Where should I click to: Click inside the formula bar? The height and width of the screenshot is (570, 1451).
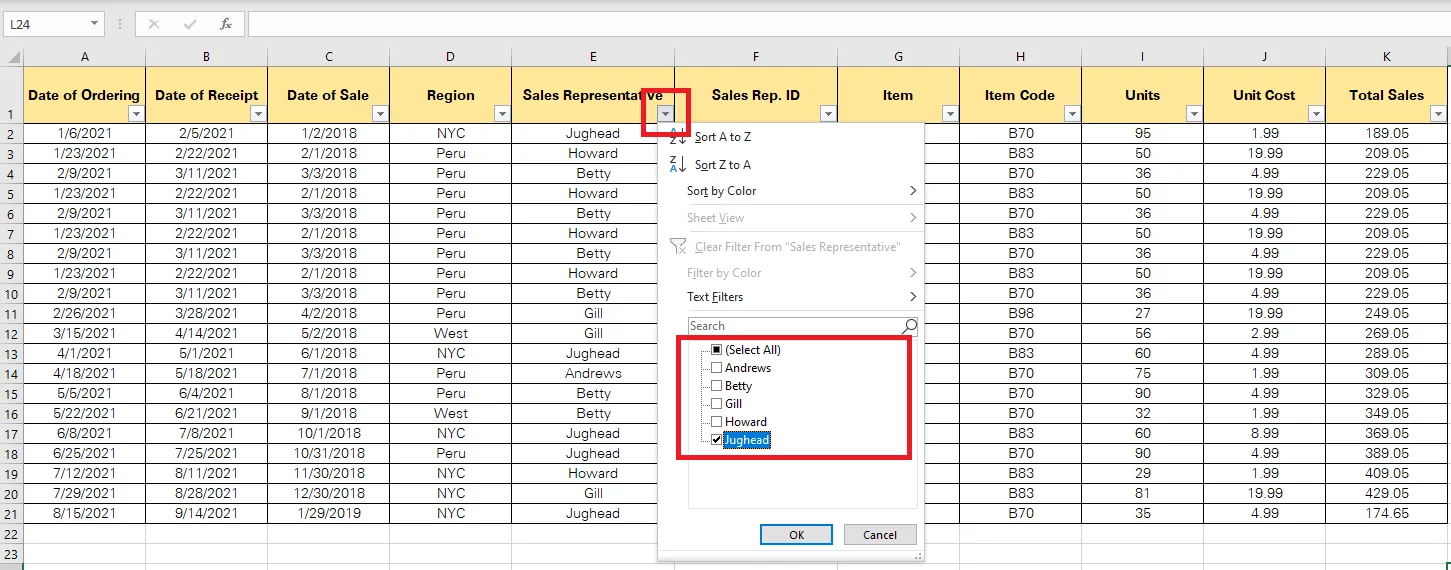point(848,24)
